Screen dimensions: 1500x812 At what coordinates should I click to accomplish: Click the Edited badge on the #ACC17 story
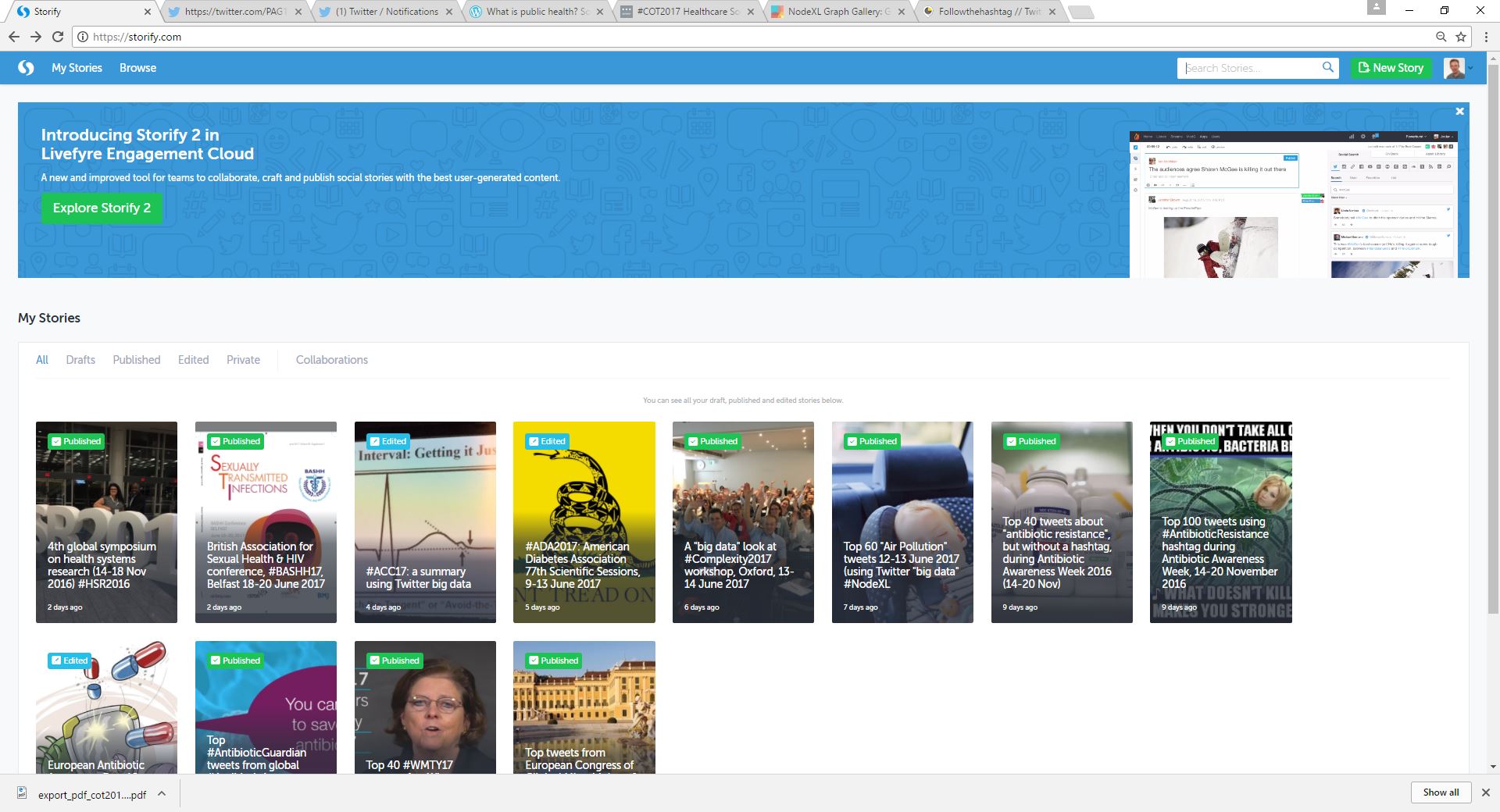point(388,441)
